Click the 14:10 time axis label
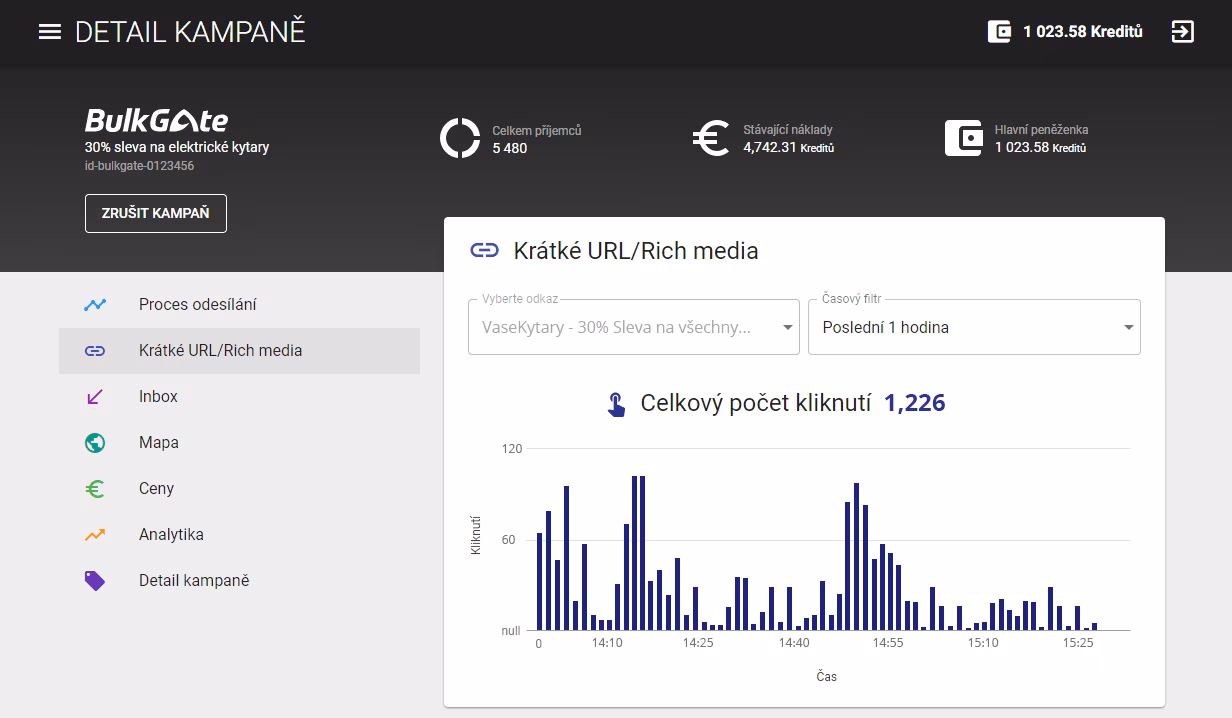Screen dimensions: 1232x718 pos(607,643)
